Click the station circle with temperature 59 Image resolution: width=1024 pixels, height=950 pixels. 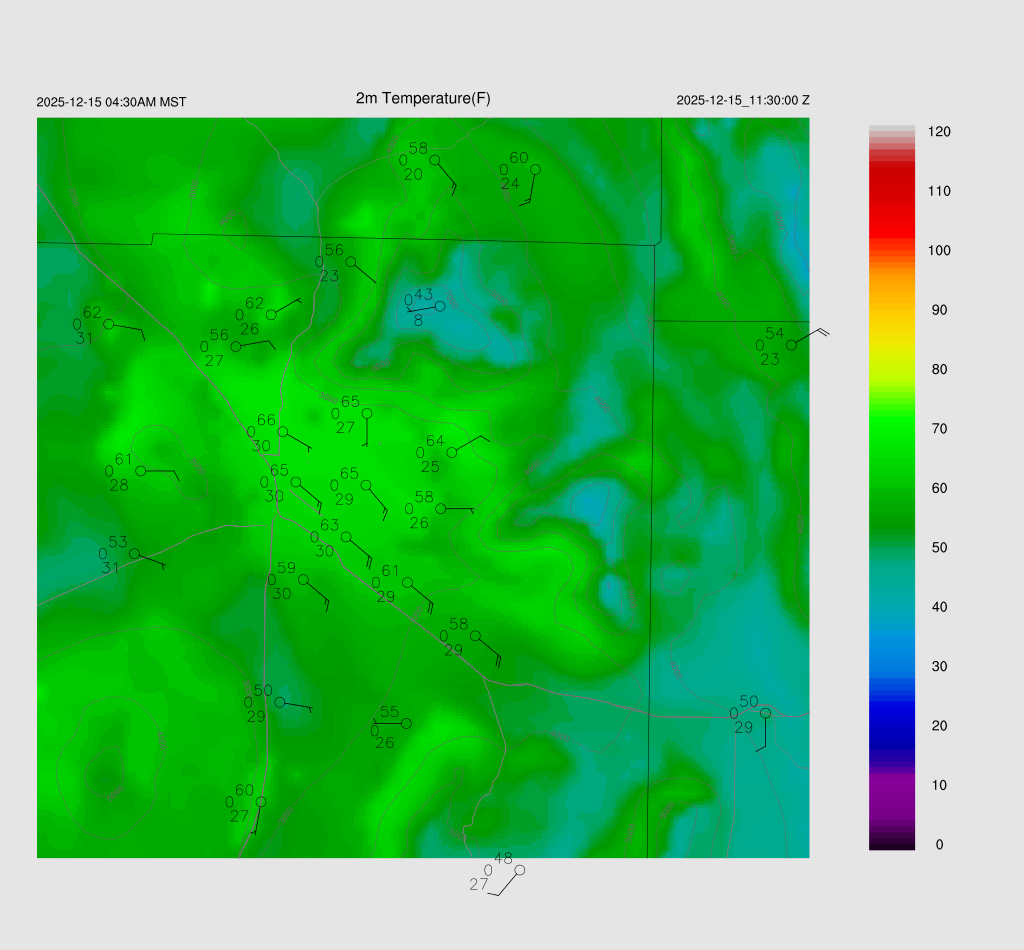pyautogui.click(x=303, y=579)
